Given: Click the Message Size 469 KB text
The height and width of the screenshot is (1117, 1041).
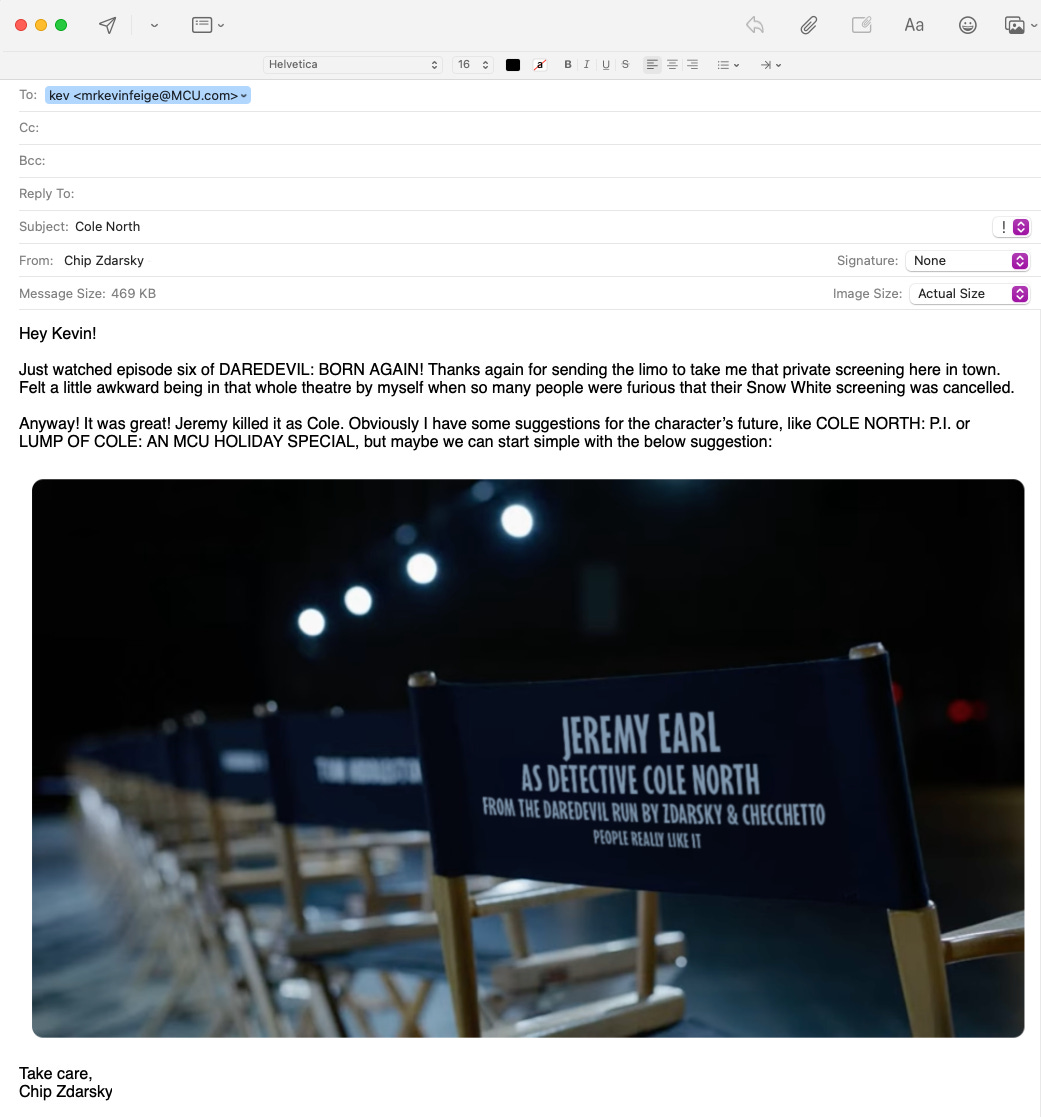Looking at the screenshot, I should pos(88,293).
